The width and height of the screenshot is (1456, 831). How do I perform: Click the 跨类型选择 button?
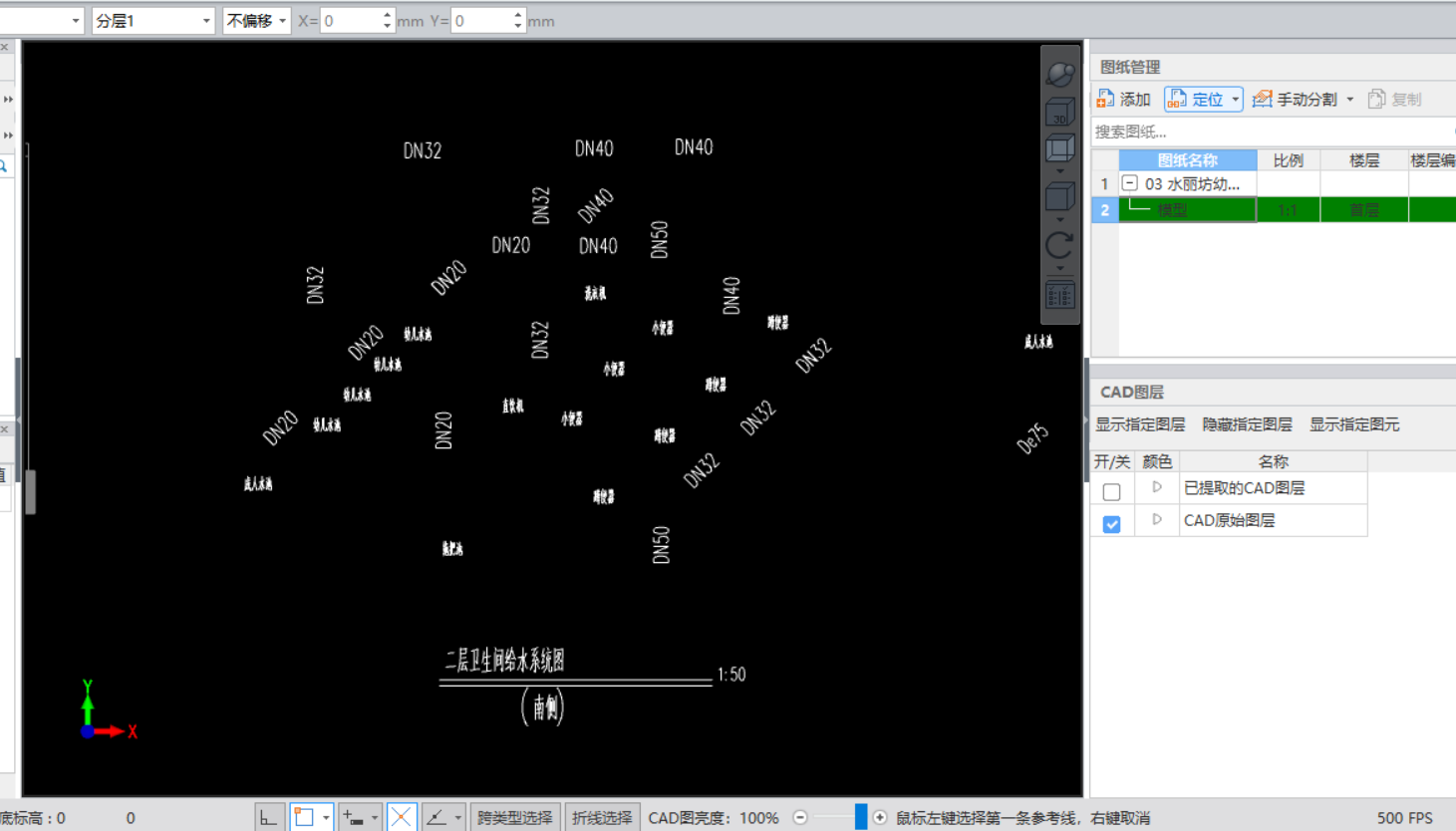click(514, 817)
